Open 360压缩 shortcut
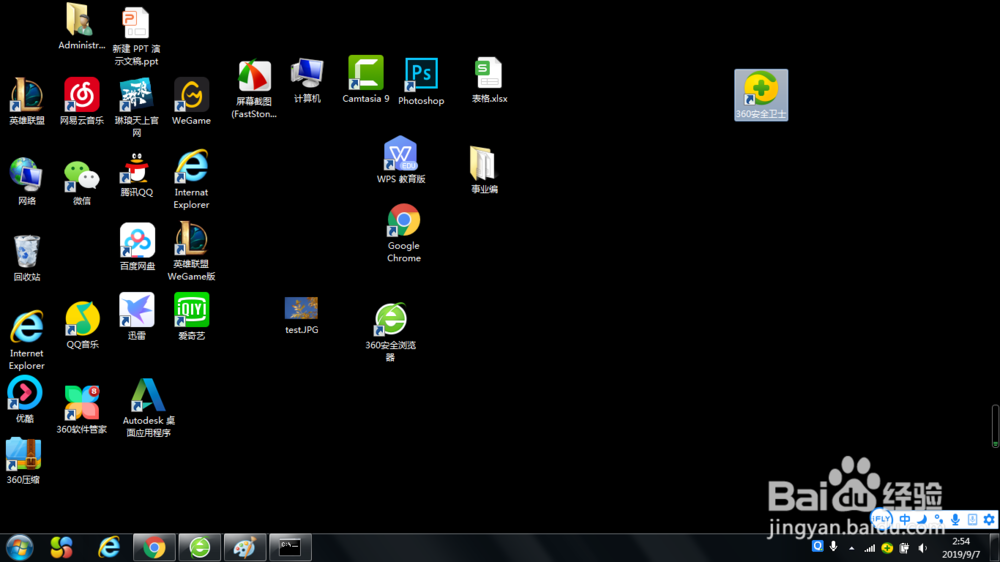 tap(24, 461)
